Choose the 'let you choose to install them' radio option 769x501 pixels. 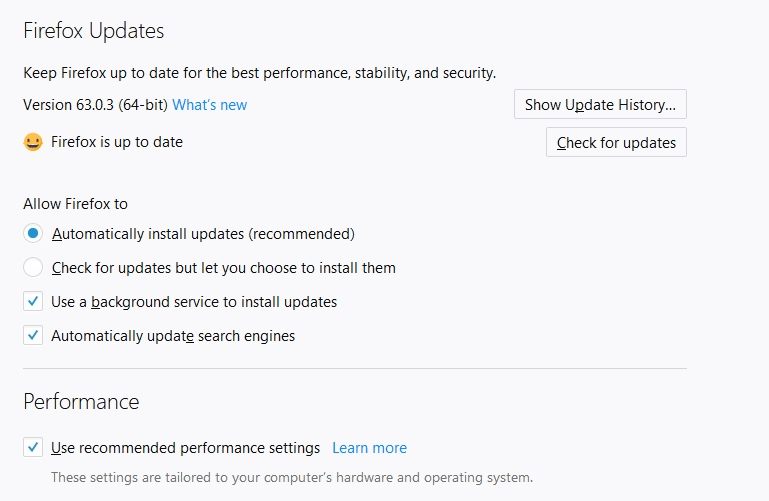[x=33, y=268]
